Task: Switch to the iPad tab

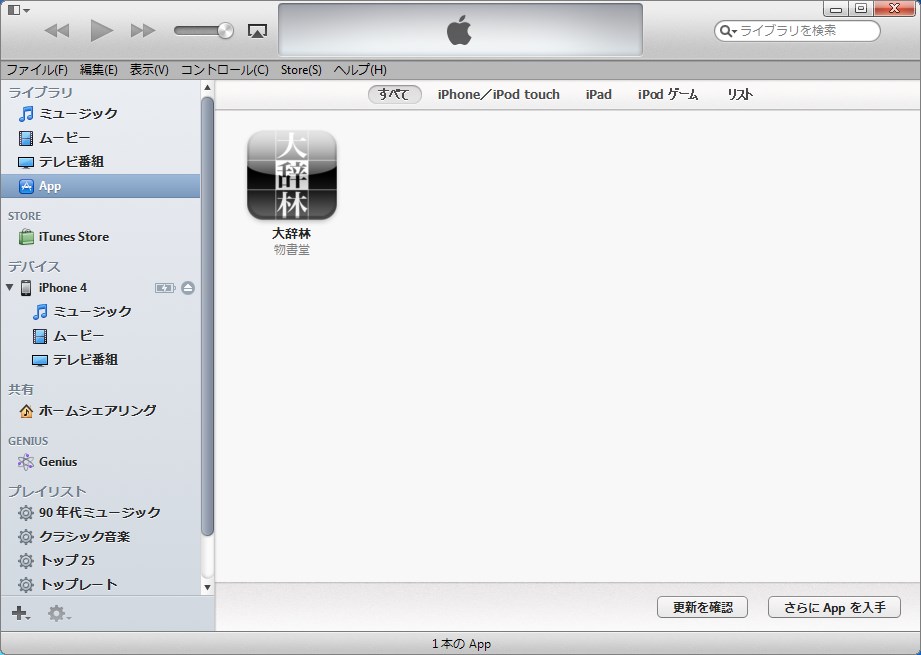Action: 599,94
